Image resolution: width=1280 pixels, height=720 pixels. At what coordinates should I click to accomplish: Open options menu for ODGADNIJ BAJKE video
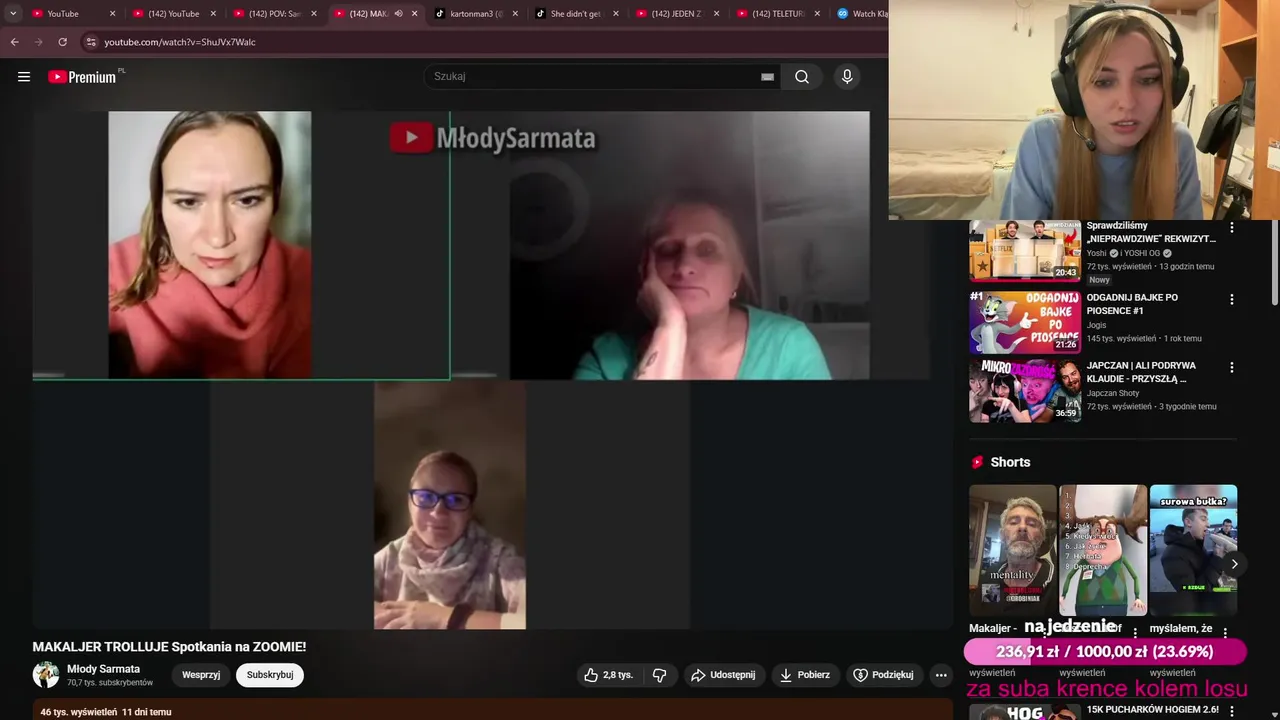coord(1231,299)
